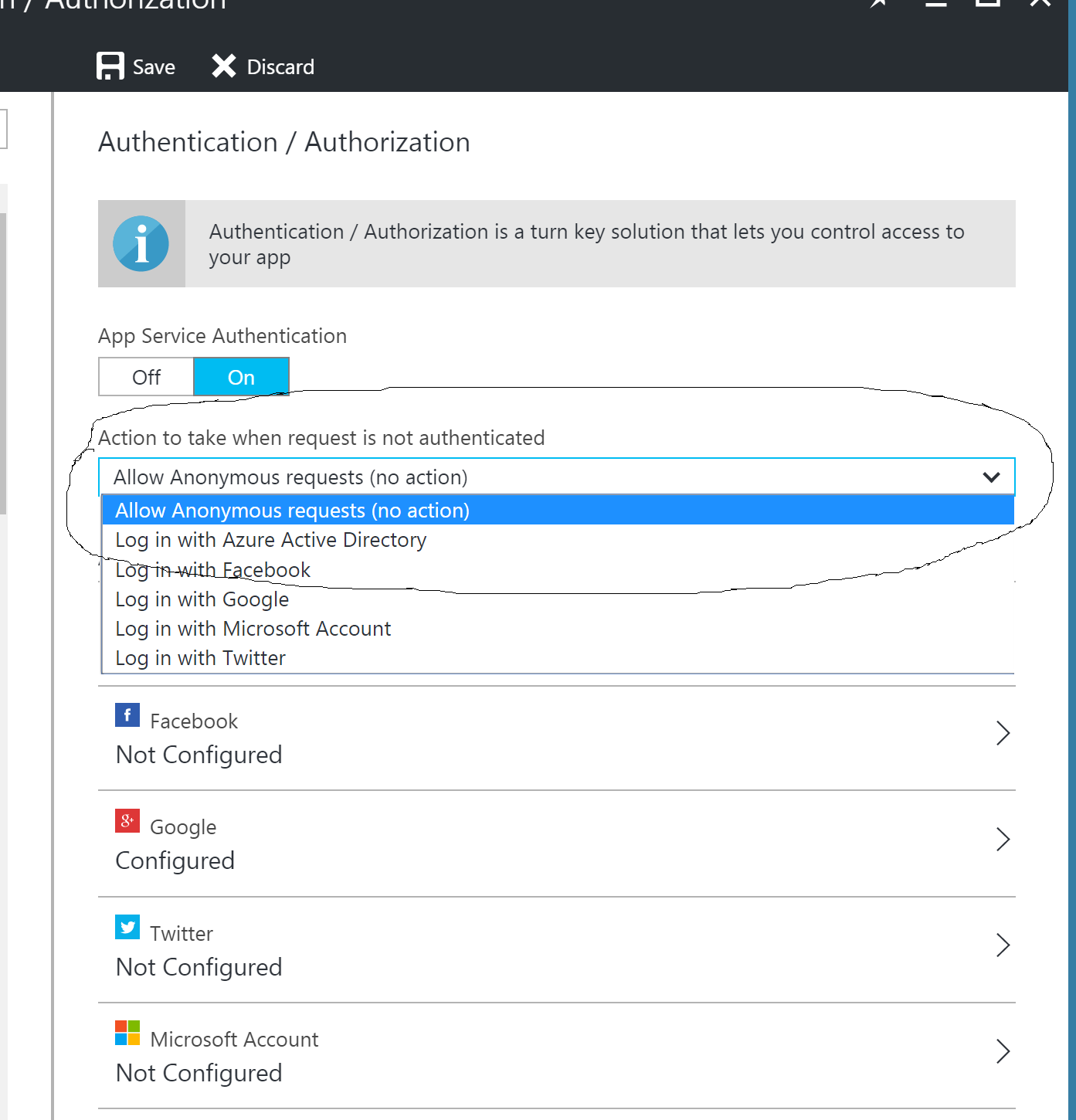The image size is (1076, 1120).
Task: Turn App Service Authentication Off
Action: pos(146,377)
